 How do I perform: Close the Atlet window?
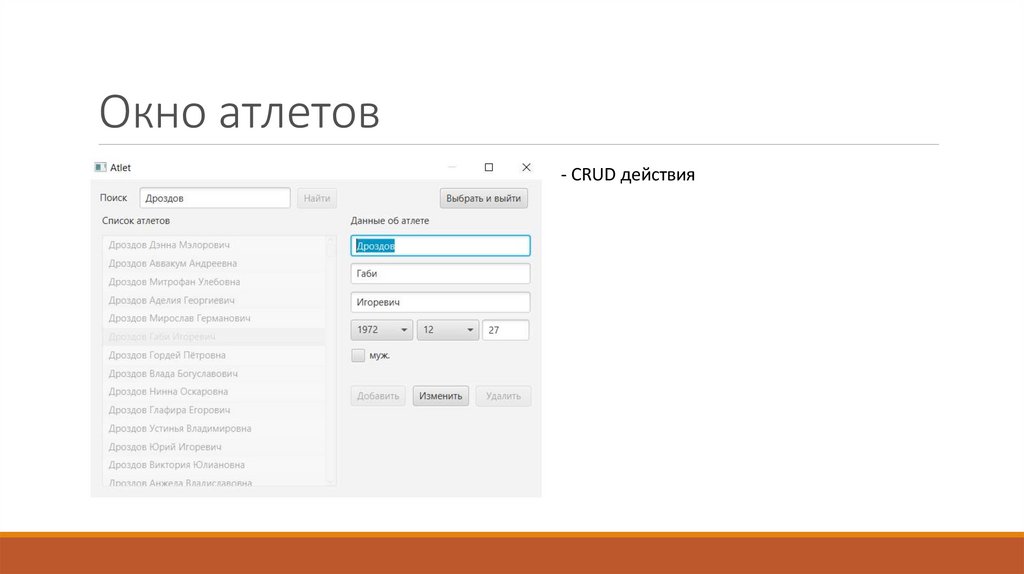click(526, 168)
